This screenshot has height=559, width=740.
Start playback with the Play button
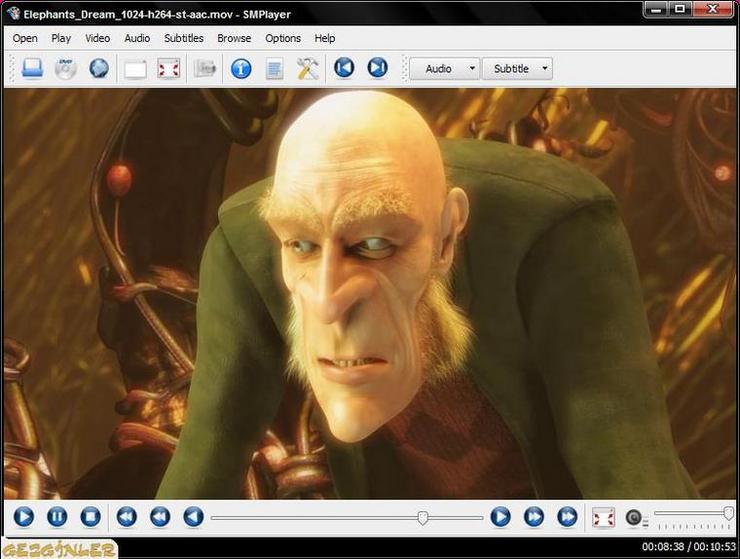coord(24,517)
